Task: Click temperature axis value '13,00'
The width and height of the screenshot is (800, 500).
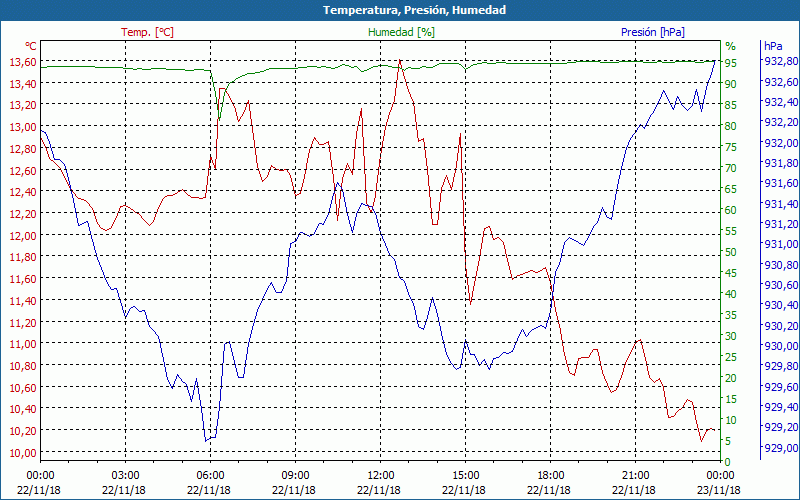Action: pos(23,127)
